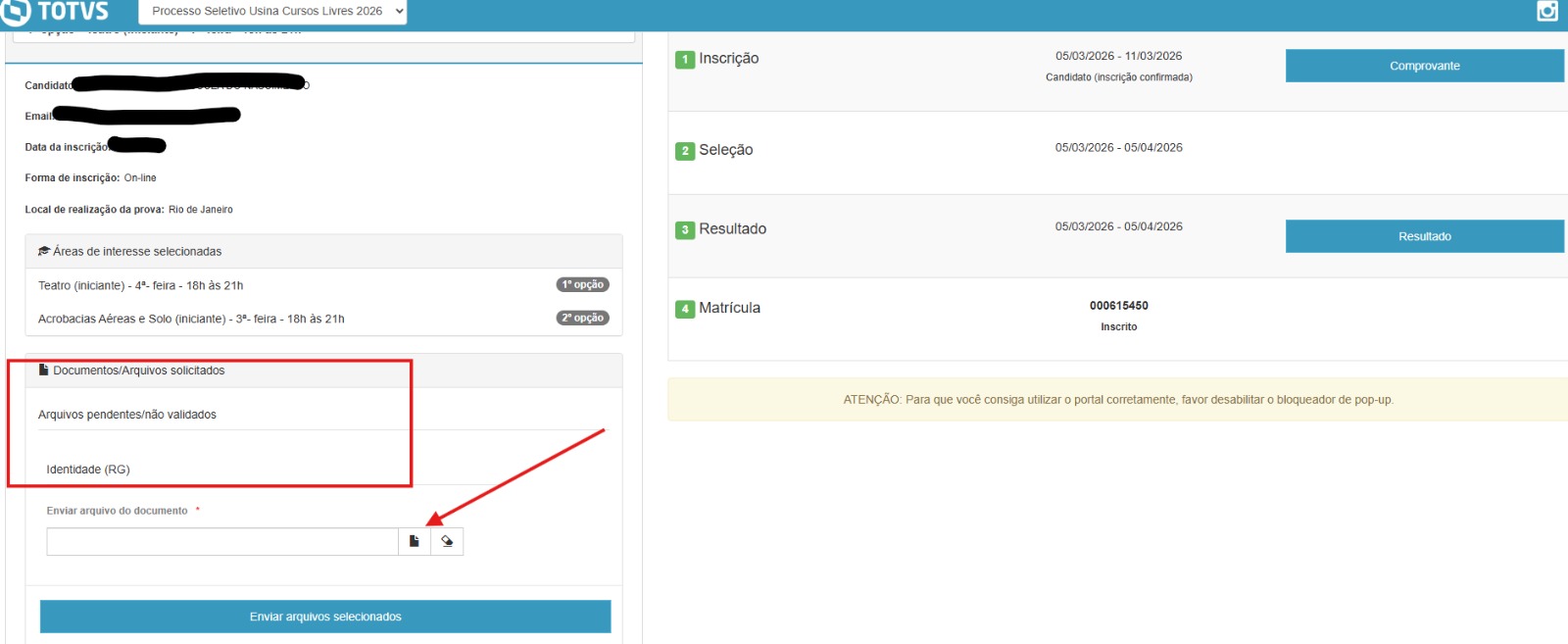Click the document icon beside Documentos/Arquivos solicitados
Image resolution: width=1568 pixels, height=644 pixels.
point(44,371)
